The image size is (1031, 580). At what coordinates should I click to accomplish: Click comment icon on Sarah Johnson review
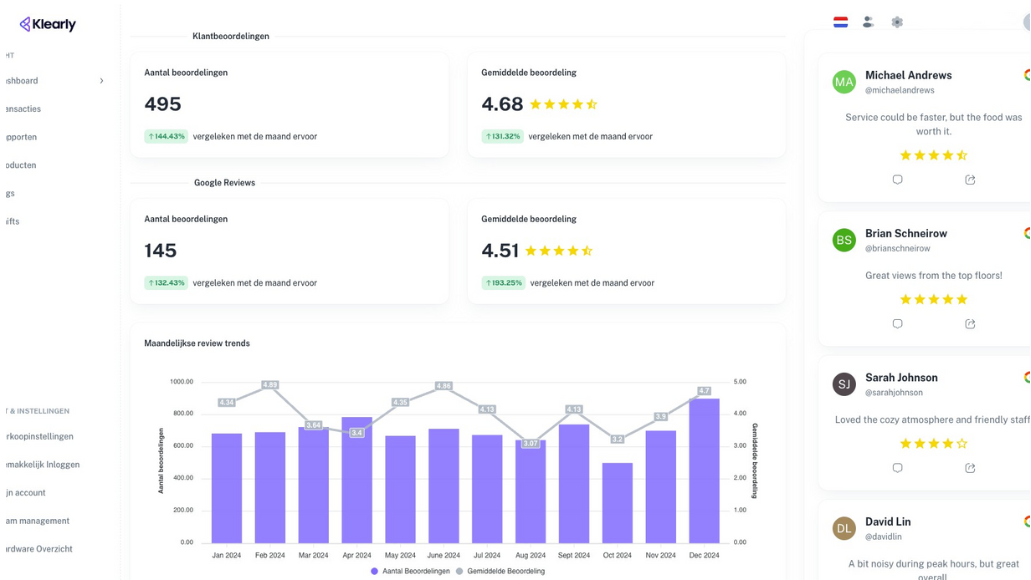897,468
